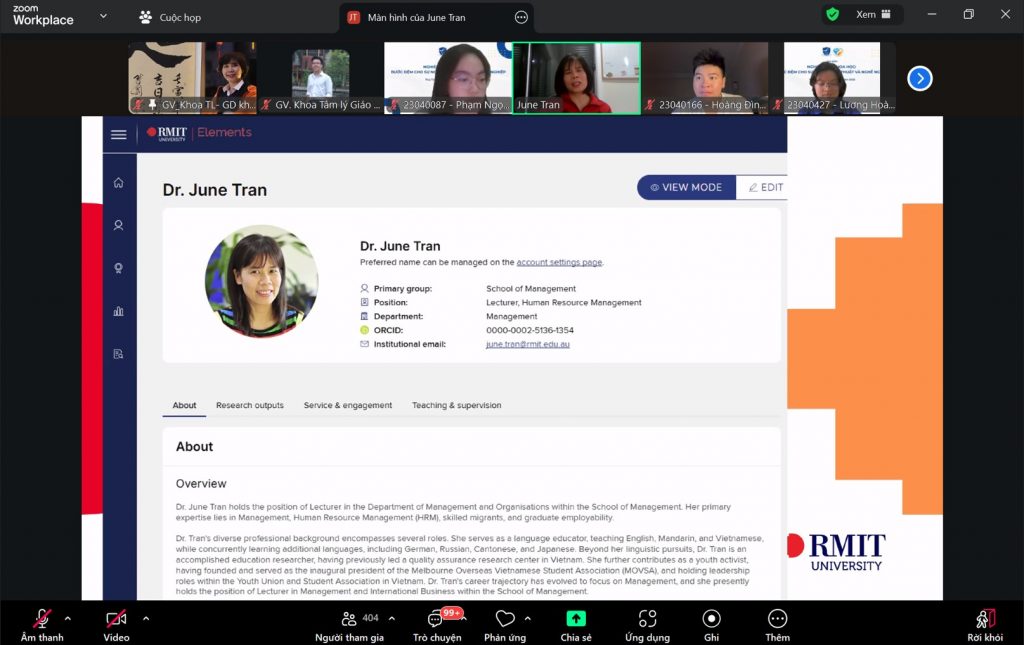Expand audio options arrow beside Âm thanh
The image size is (1024, 645).
tap(68, 618)
